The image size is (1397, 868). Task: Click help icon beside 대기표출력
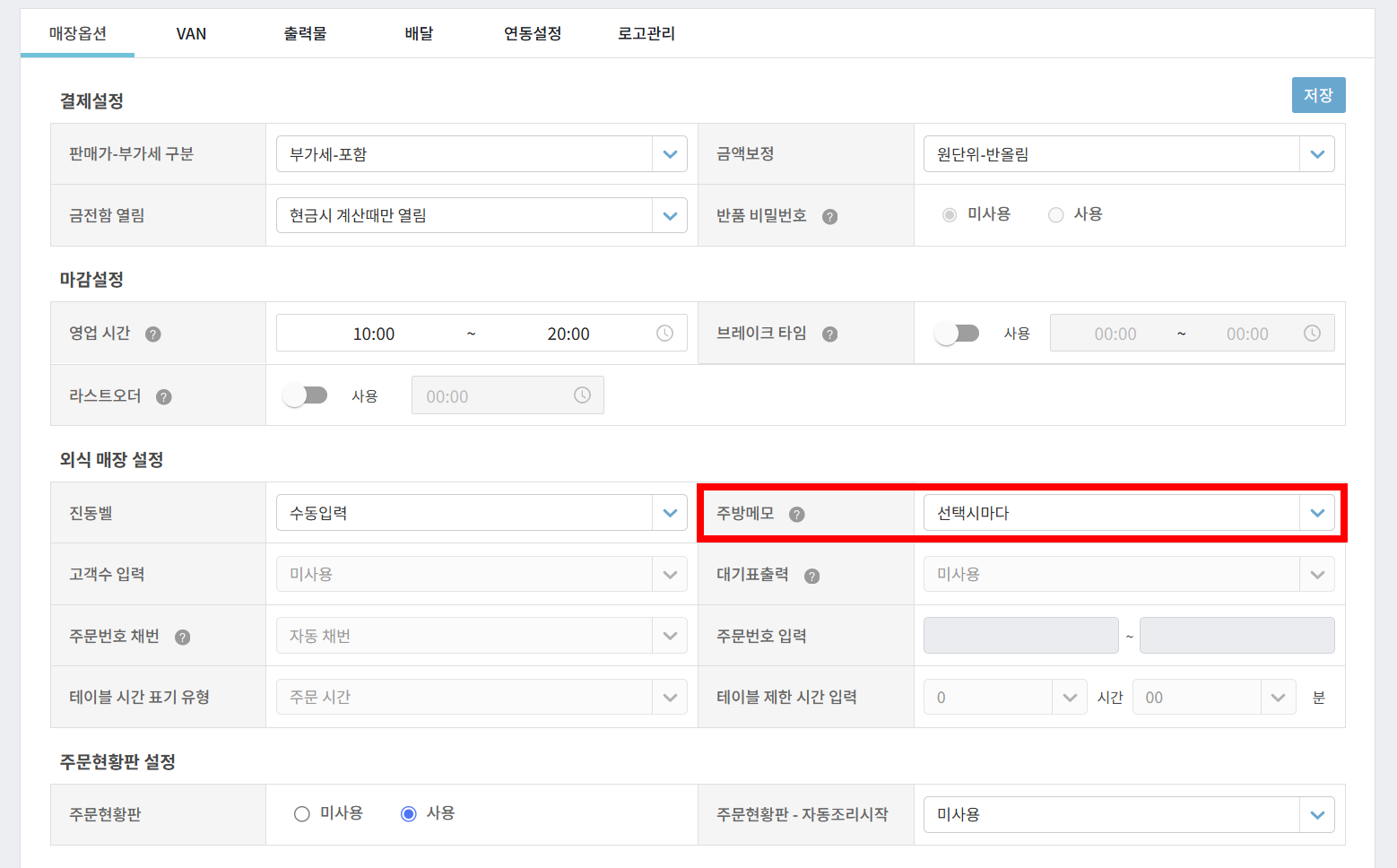[812, 577]
